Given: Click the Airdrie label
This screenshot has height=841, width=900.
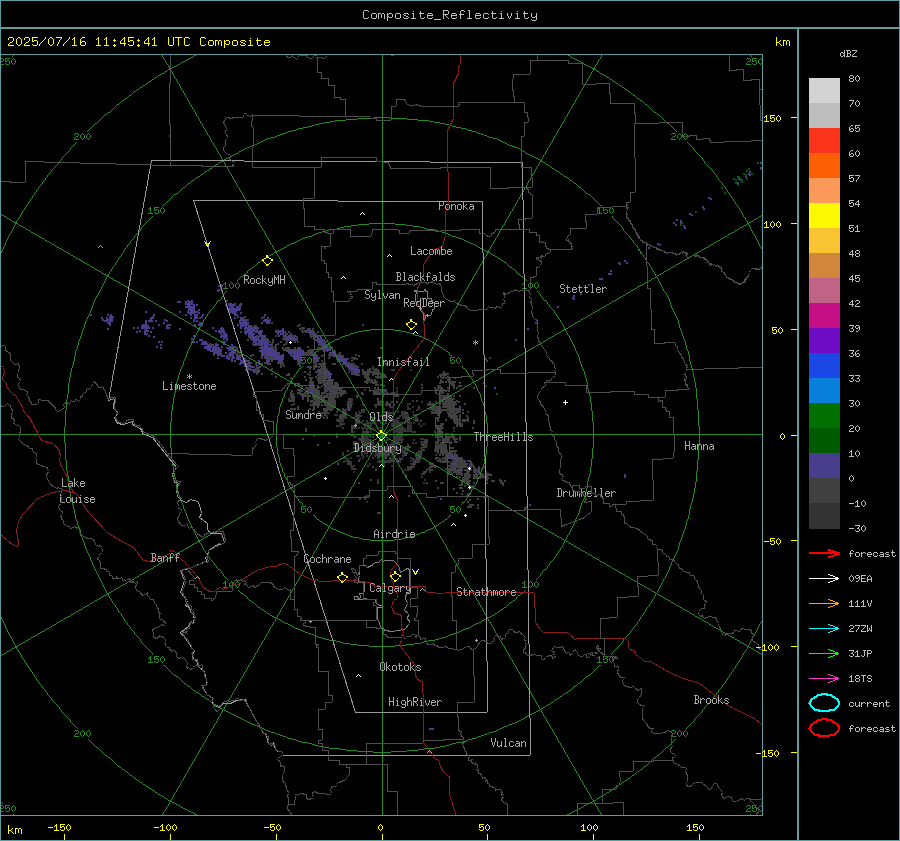Looking at the screenshot, I should click(x=394, y=534).
